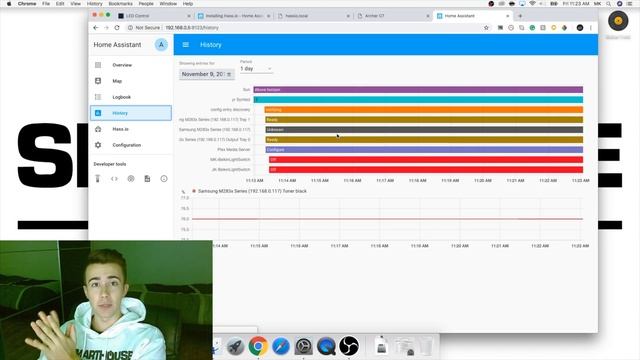Click the Configuration sidebar label
640x360 pixels.
click(127, 145)
